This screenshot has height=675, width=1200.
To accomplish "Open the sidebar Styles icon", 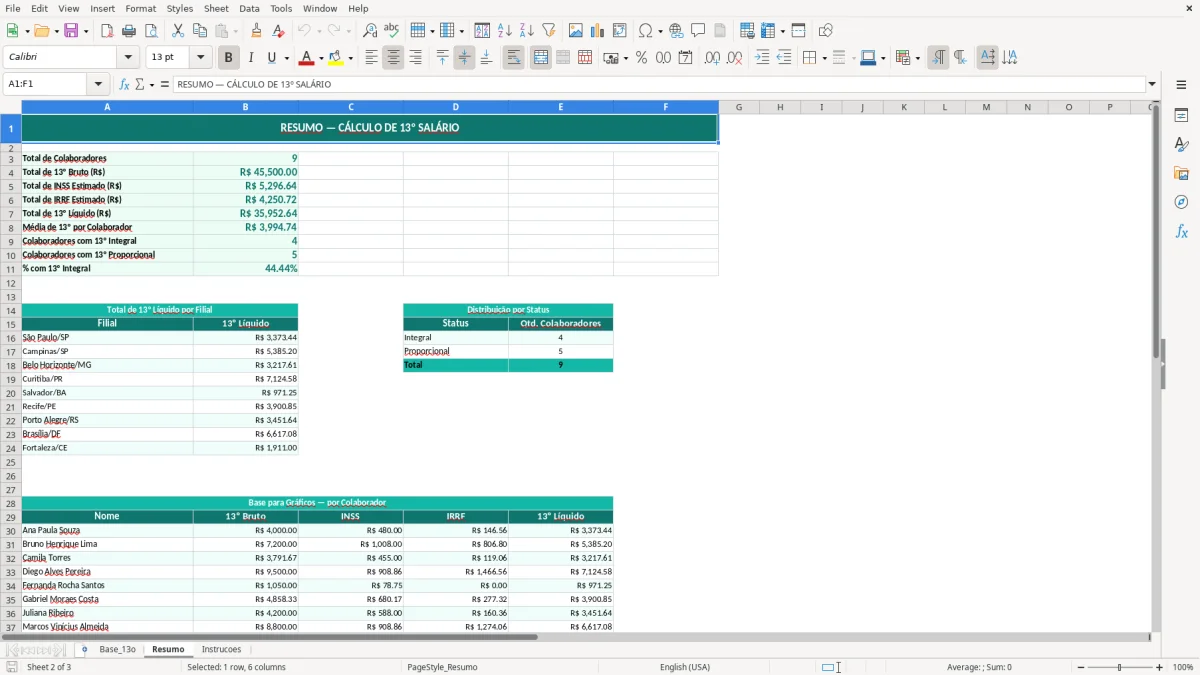I will click(1181, 144).
